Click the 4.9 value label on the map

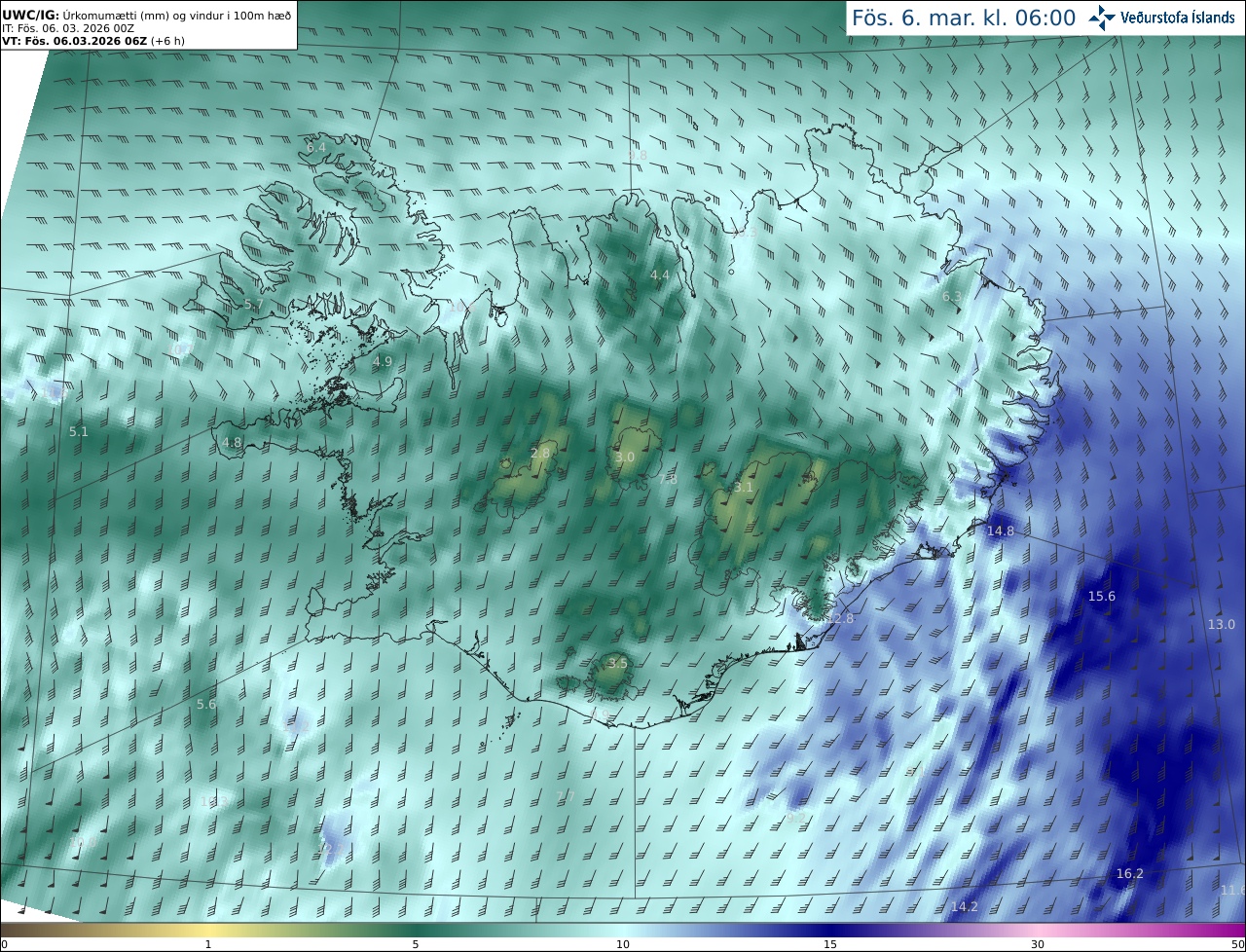(383, 361)
